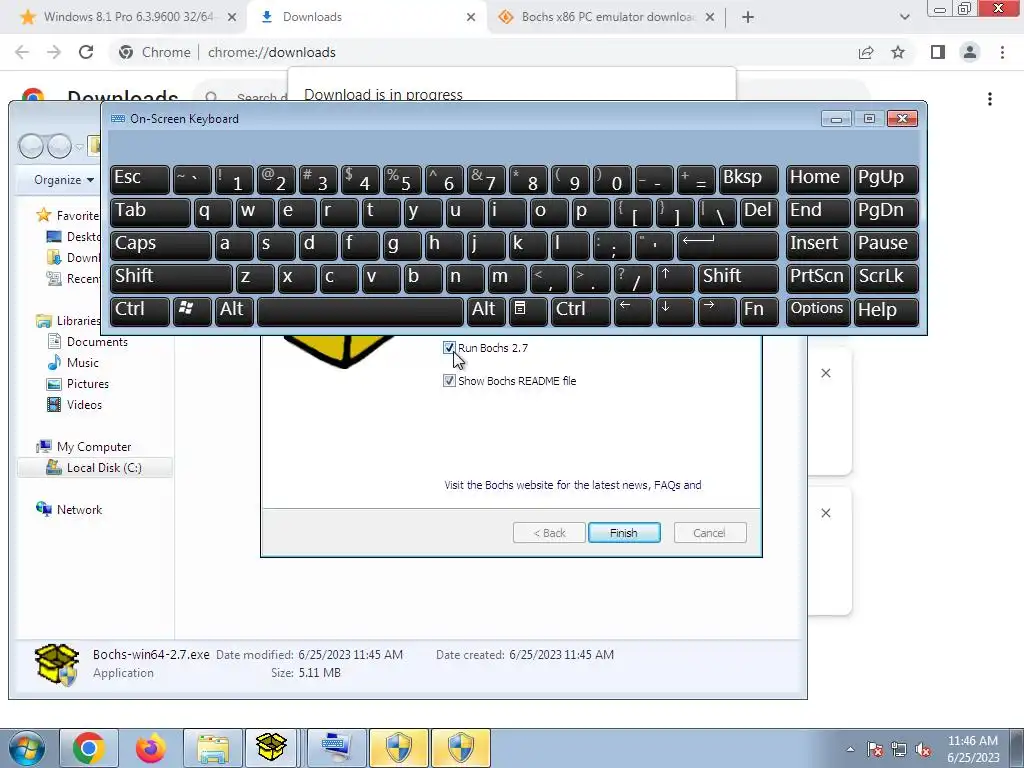
Task: Click the Tab key on On-Screen Keyboard
Action: (150, 212)
